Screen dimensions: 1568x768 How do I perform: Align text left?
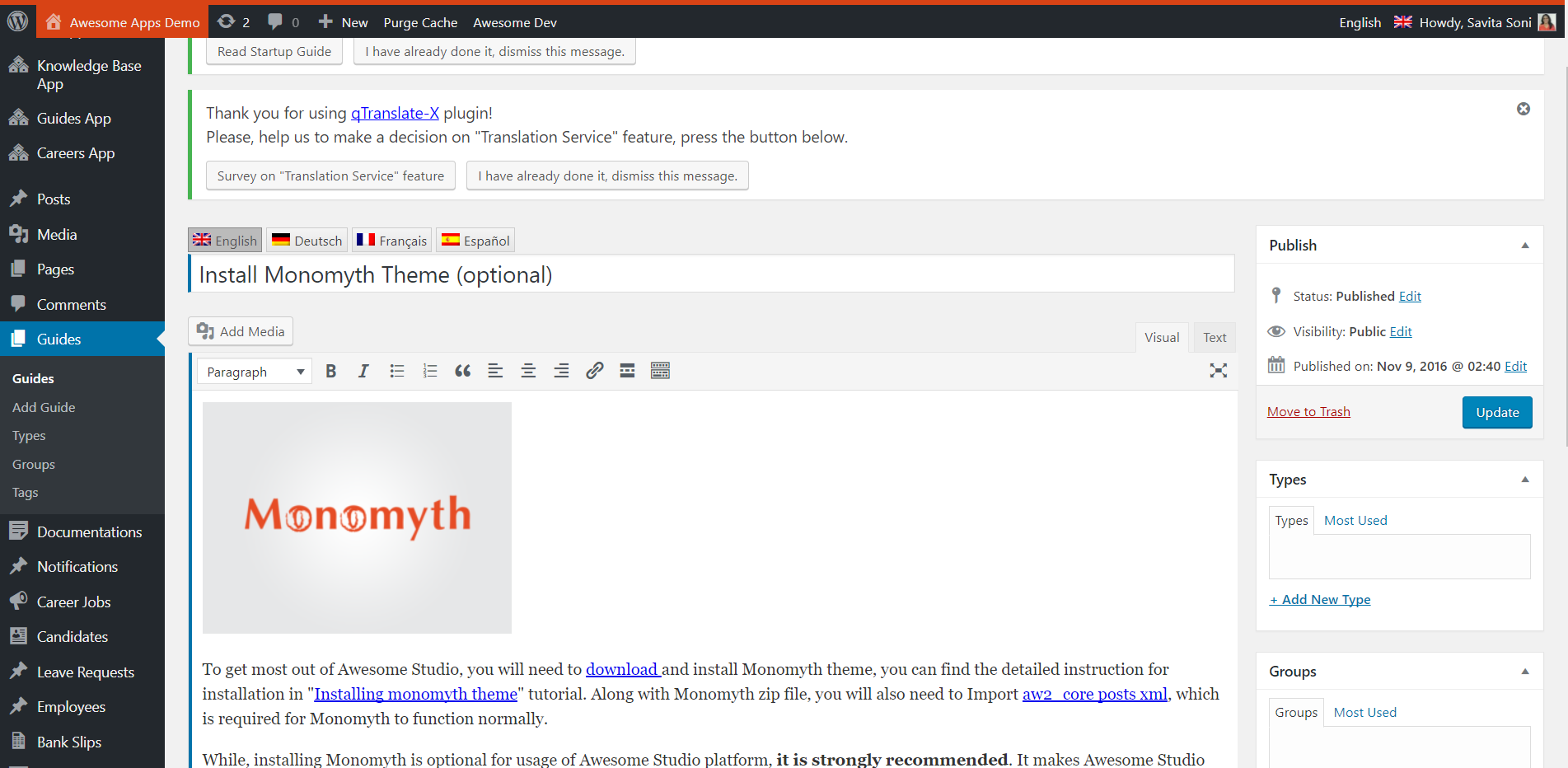point(495,371)
